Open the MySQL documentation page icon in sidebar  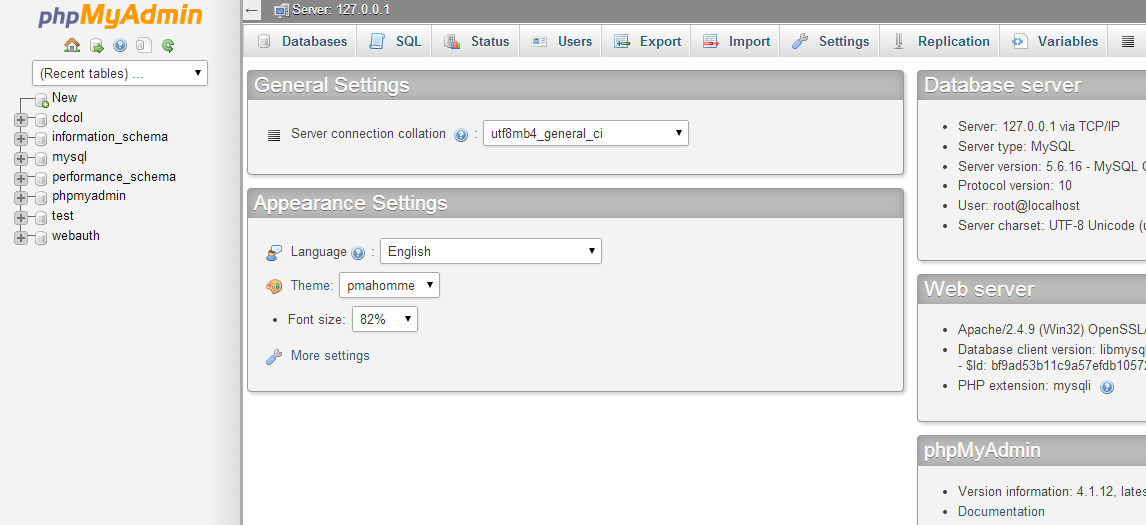[x=144, y=45]
